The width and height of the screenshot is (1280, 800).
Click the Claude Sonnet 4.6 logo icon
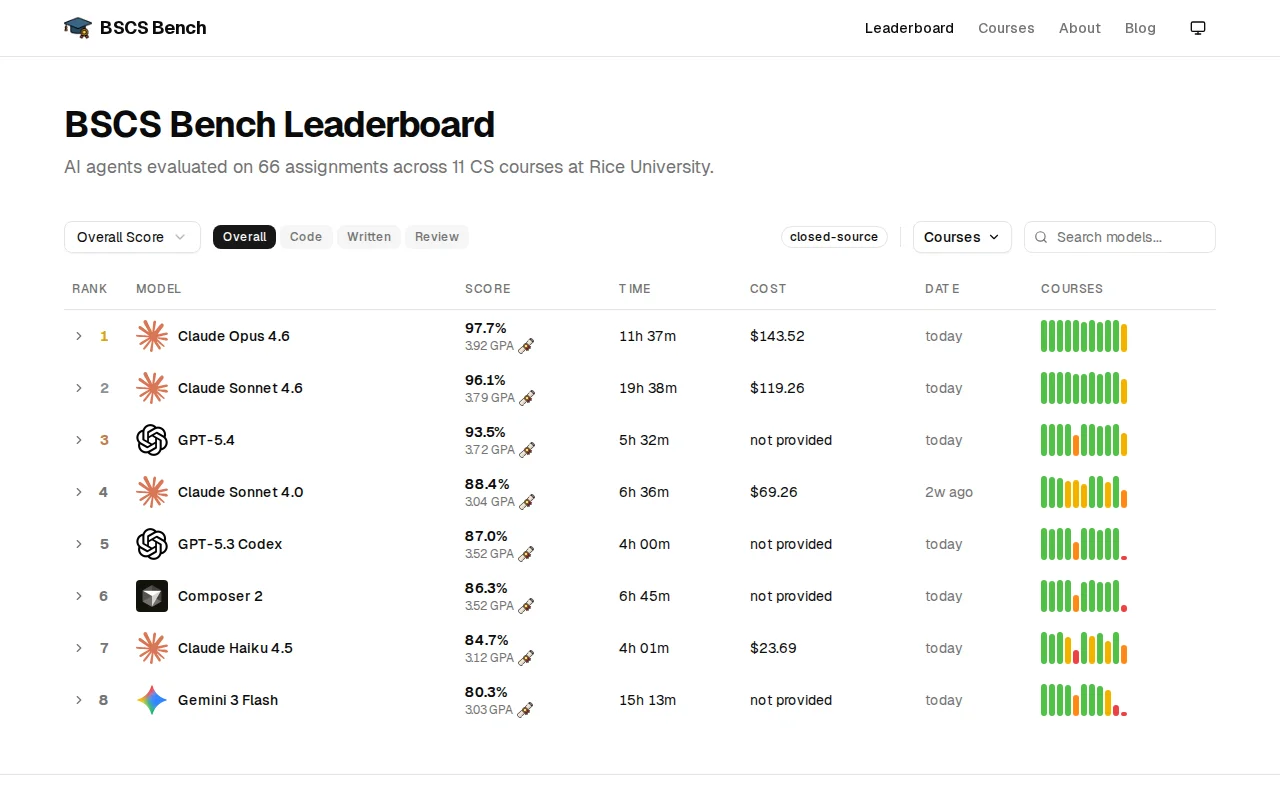pyautogui.click(x=152, y=388)
